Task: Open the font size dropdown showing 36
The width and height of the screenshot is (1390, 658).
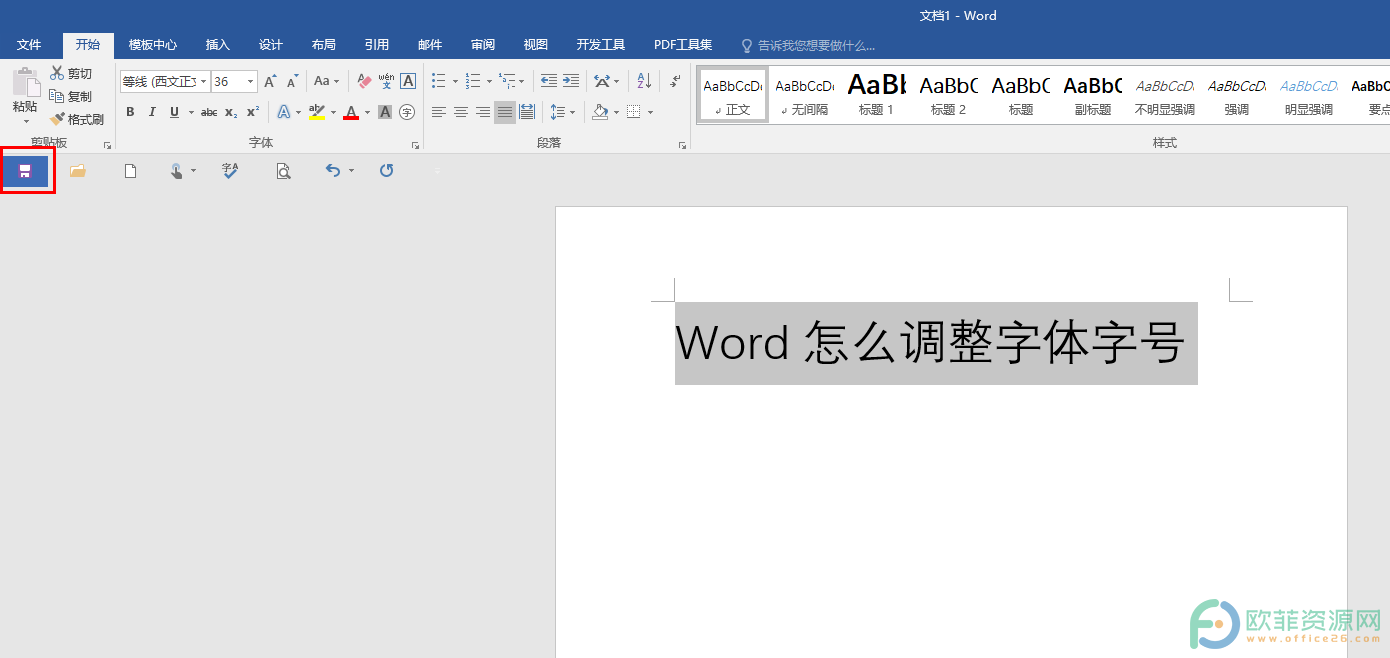Action: (251, 82)
